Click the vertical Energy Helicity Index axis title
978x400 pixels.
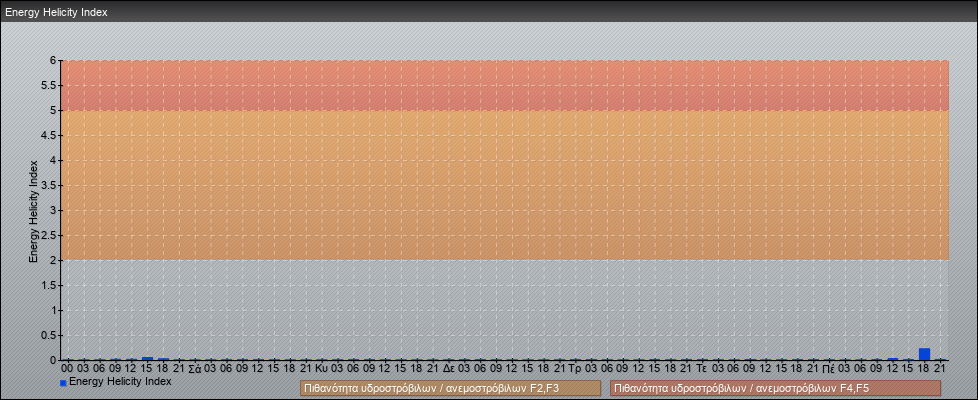click(34, 211)
